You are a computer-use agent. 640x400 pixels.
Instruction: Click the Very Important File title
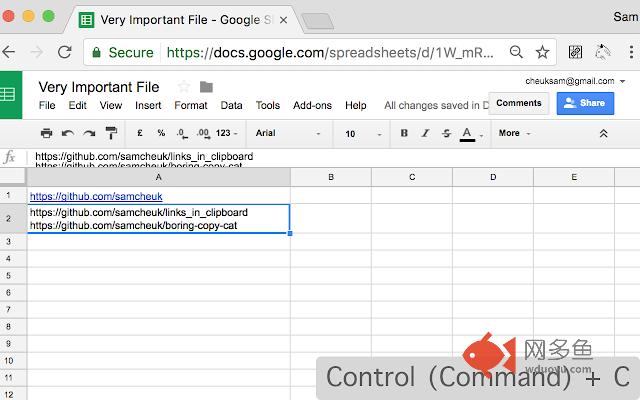tap(99, 87)
